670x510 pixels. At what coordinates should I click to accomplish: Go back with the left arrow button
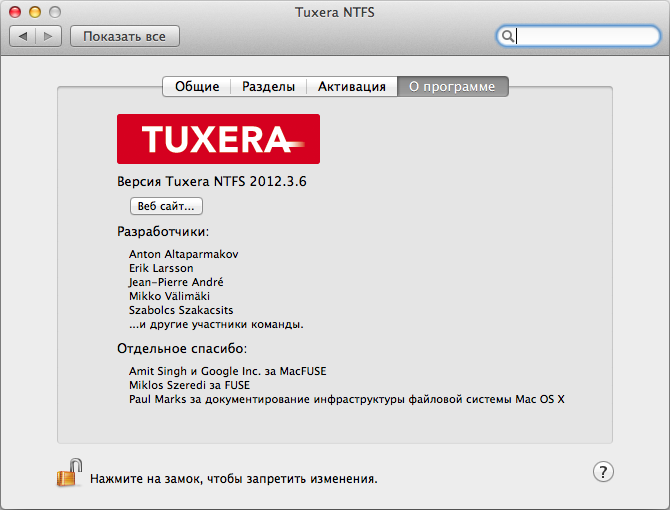[x=23, y=36]
